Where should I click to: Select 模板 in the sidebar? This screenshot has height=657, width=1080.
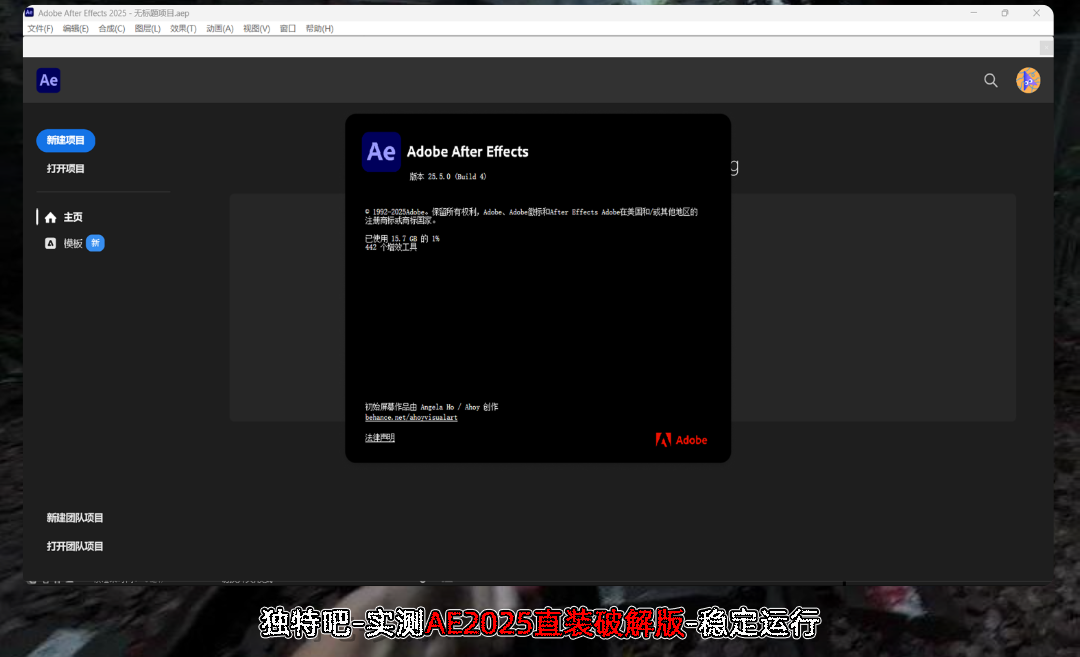(73, 243)
